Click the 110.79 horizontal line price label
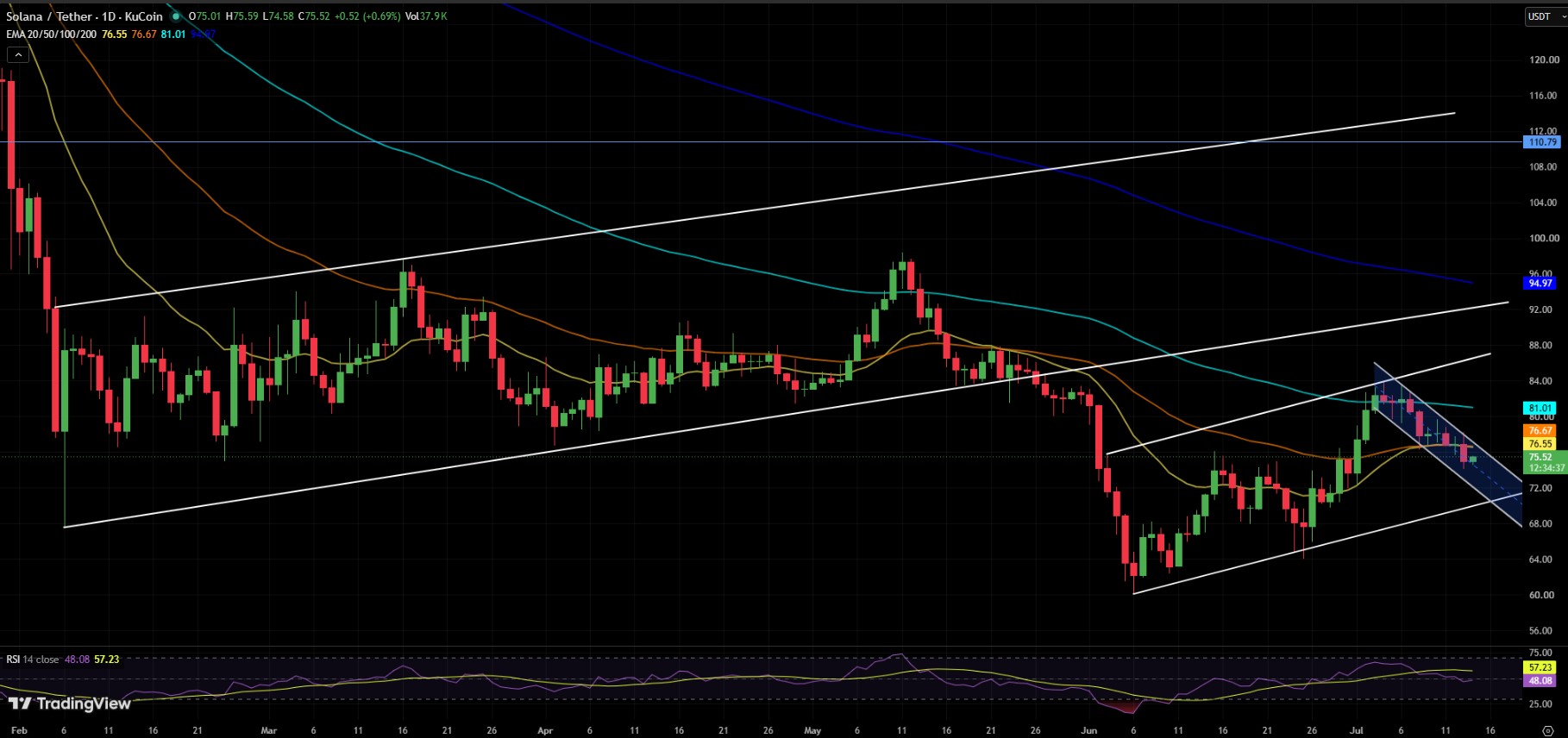This screenshot has height=738, width=1568. (x=1541, y=142)
